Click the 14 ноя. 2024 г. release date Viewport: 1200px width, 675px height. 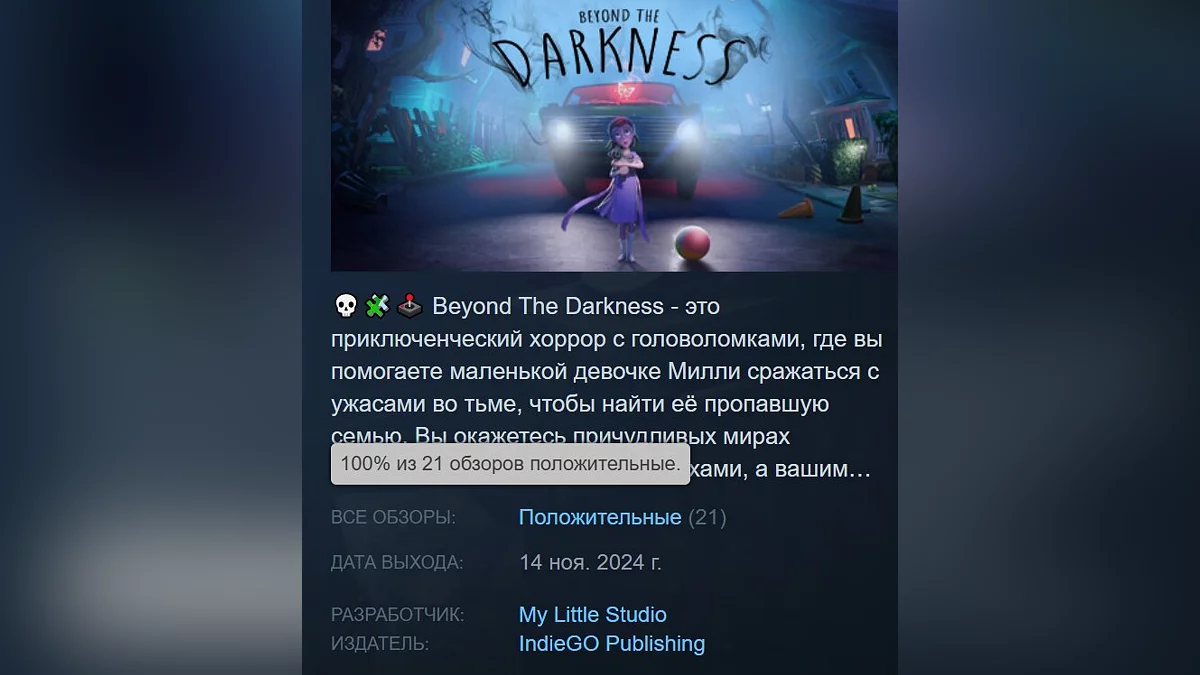590,562
